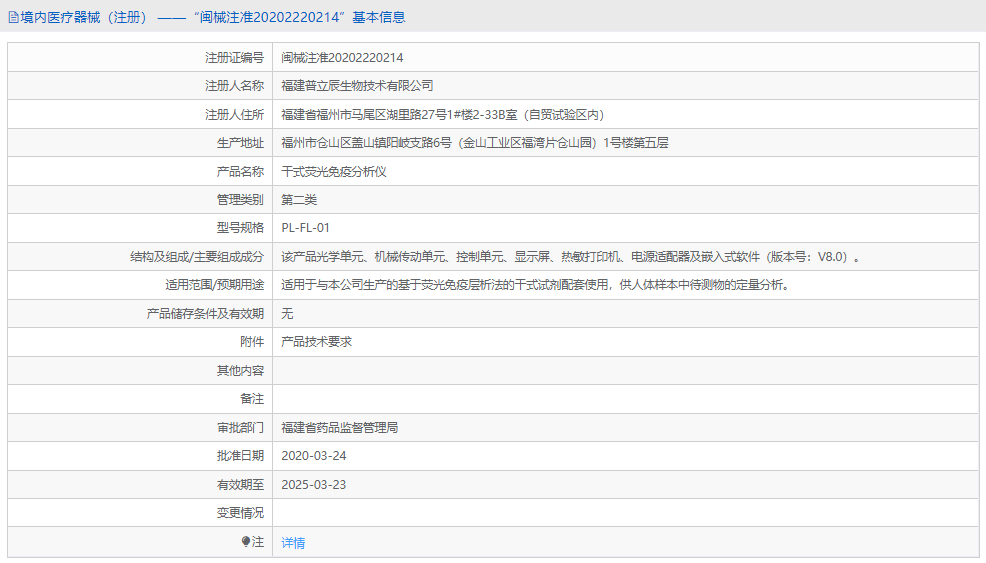The height and width of the screenshot is (563, 986).
Task: Click the 备注 label
Action: [252, 399]
